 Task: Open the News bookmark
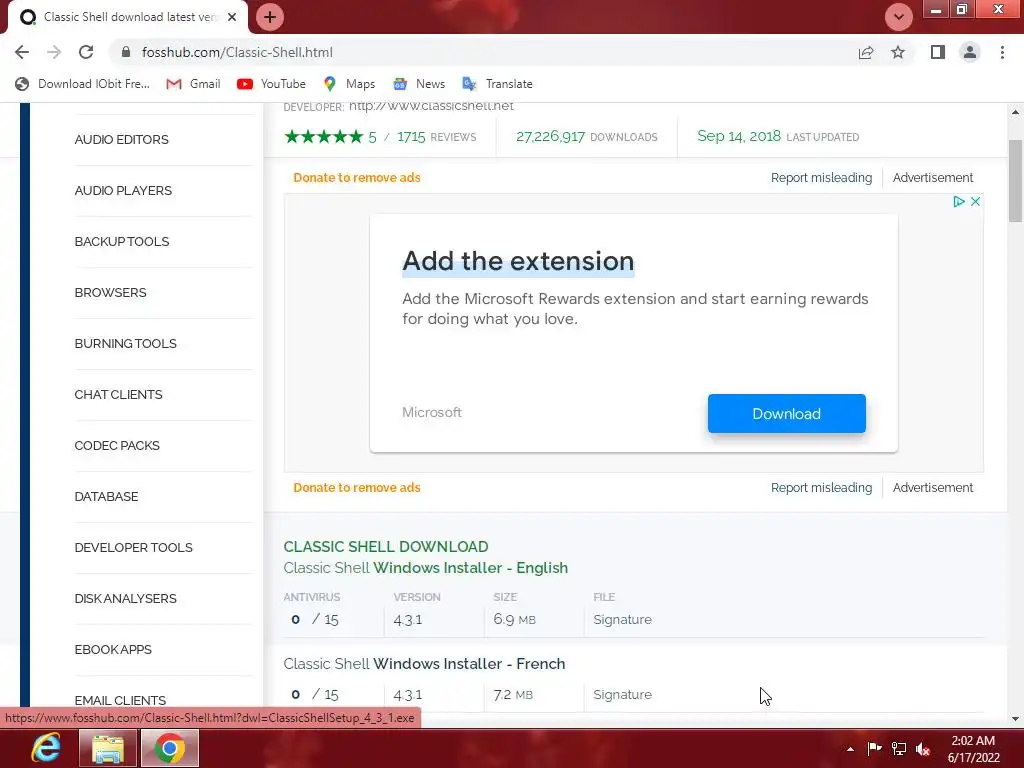pyautogui.click(x=419, y=84)
